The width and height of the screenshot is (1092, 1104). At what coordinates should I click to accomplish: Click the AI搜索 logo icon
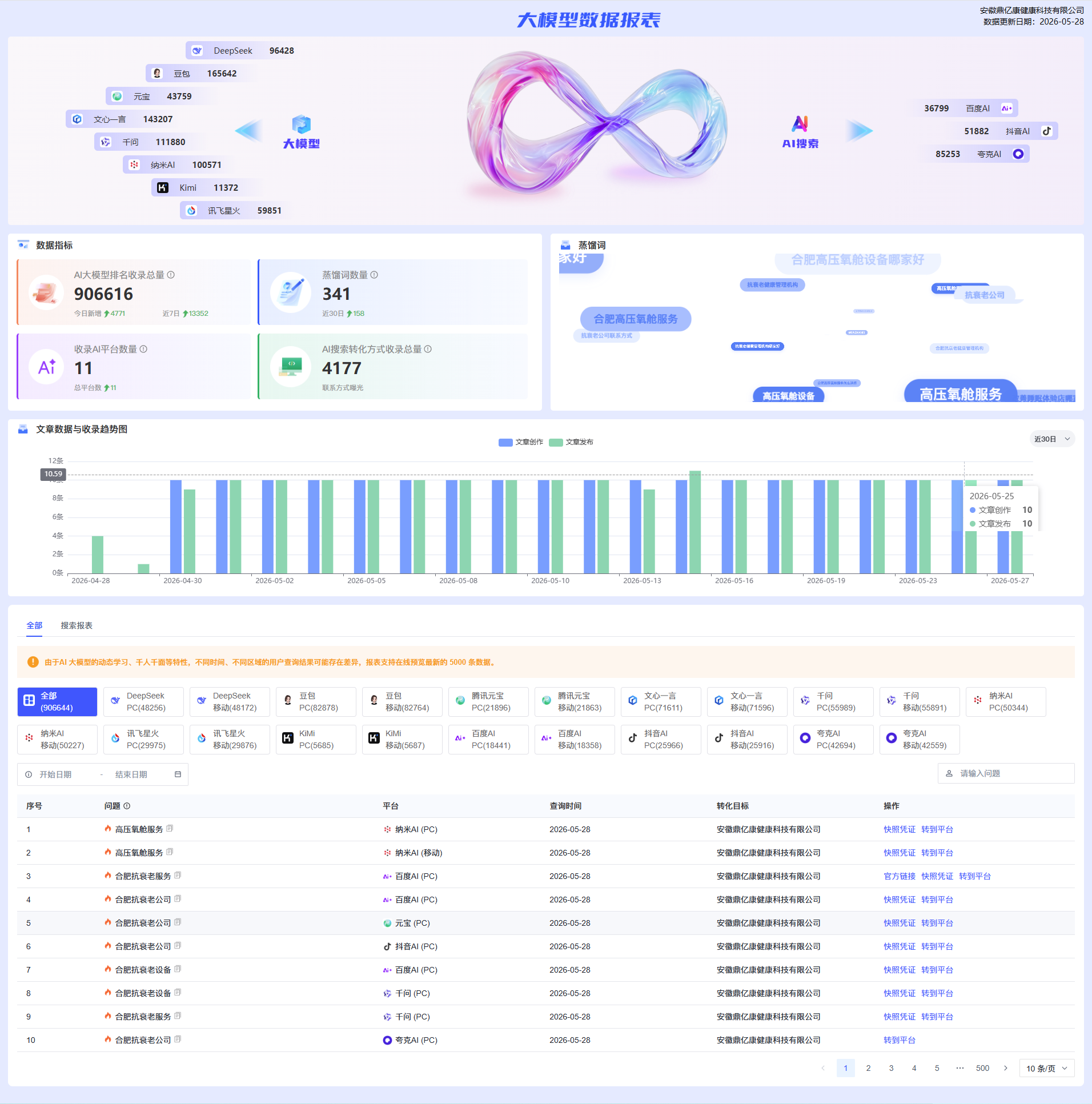800,124
